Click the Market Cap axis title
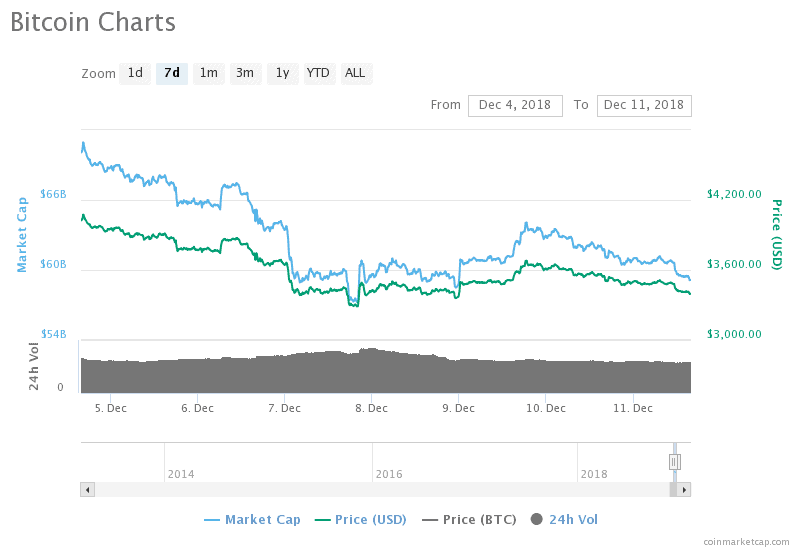This screenshot has height=550, width=800. [22, 235]
